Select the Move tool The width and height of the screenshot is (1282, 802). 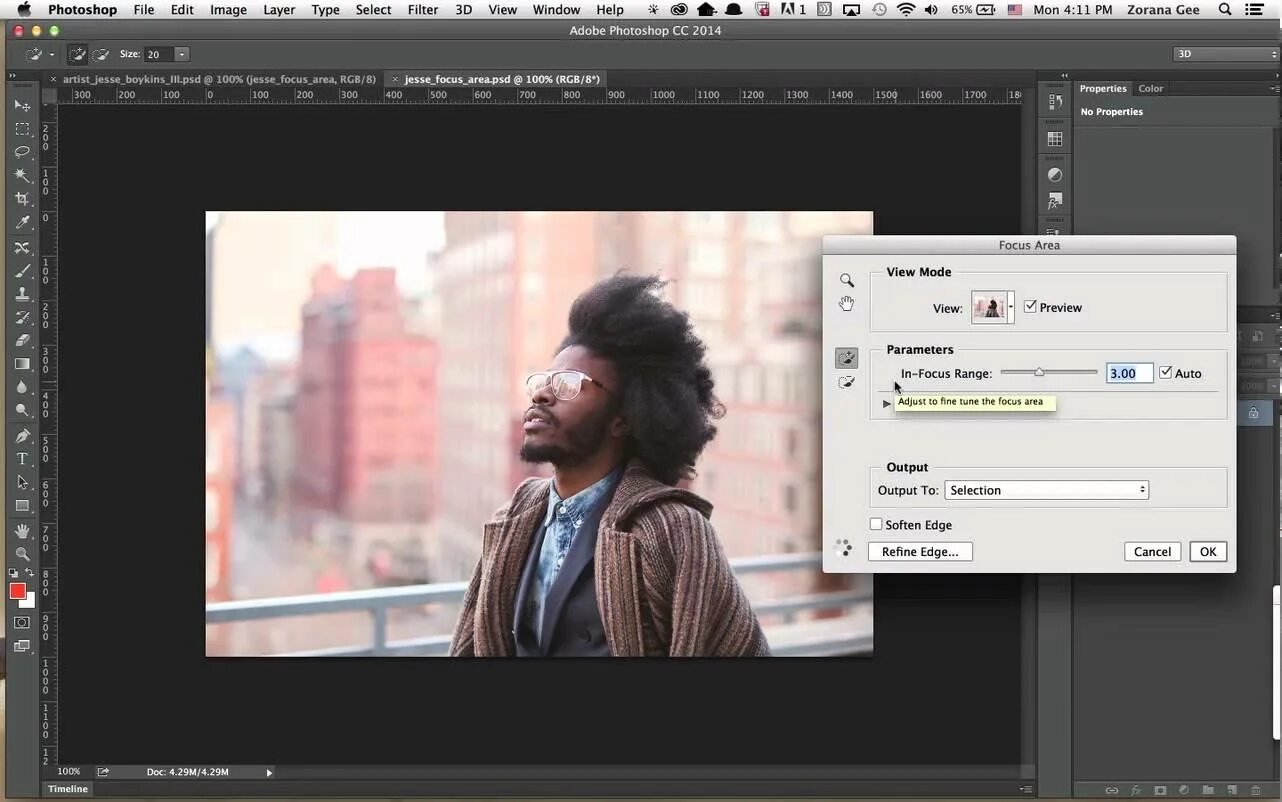(x=22, y=105)
